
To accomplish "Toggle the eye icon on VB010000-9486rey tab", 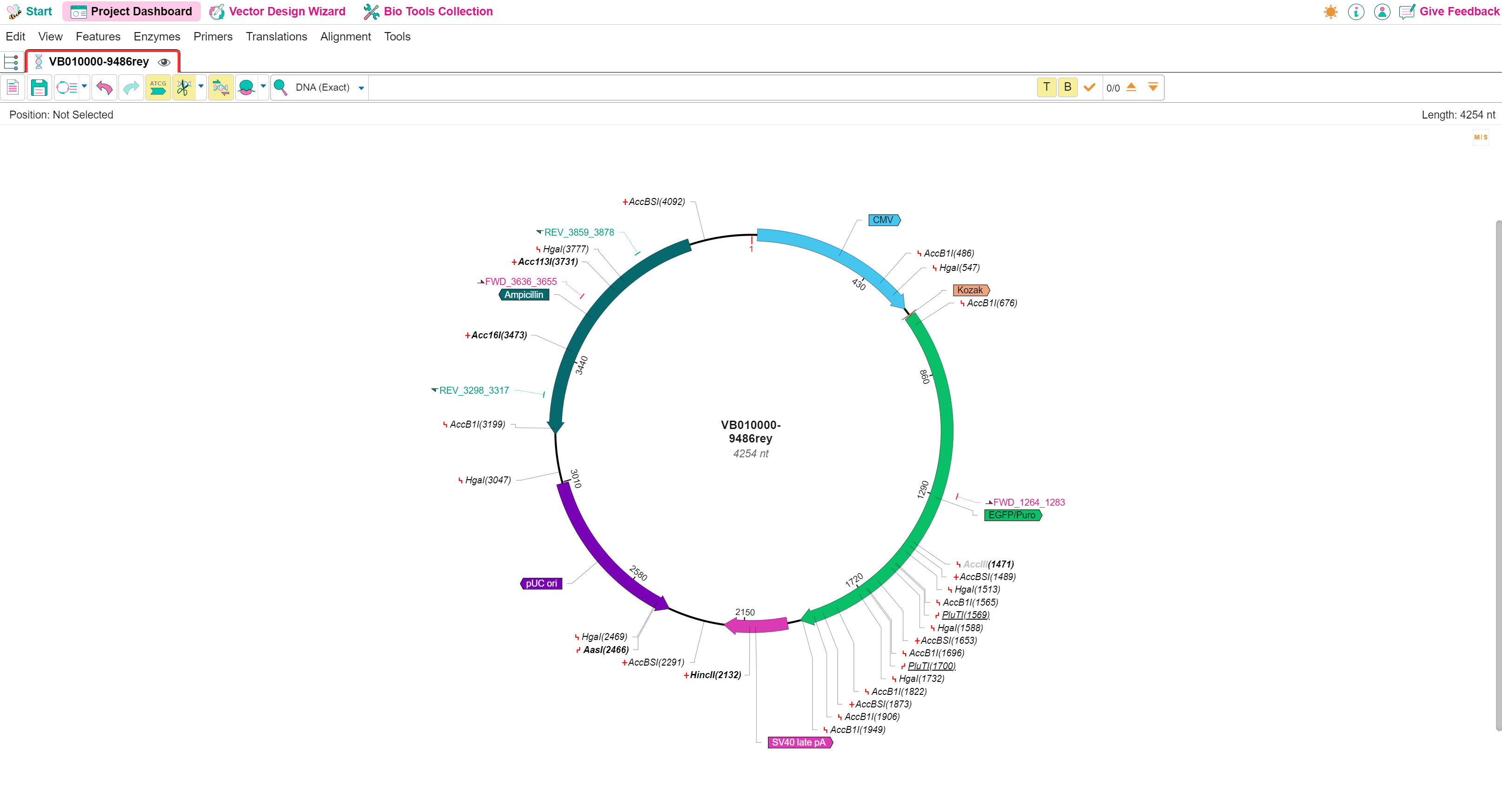I will [x=165, y=62].
